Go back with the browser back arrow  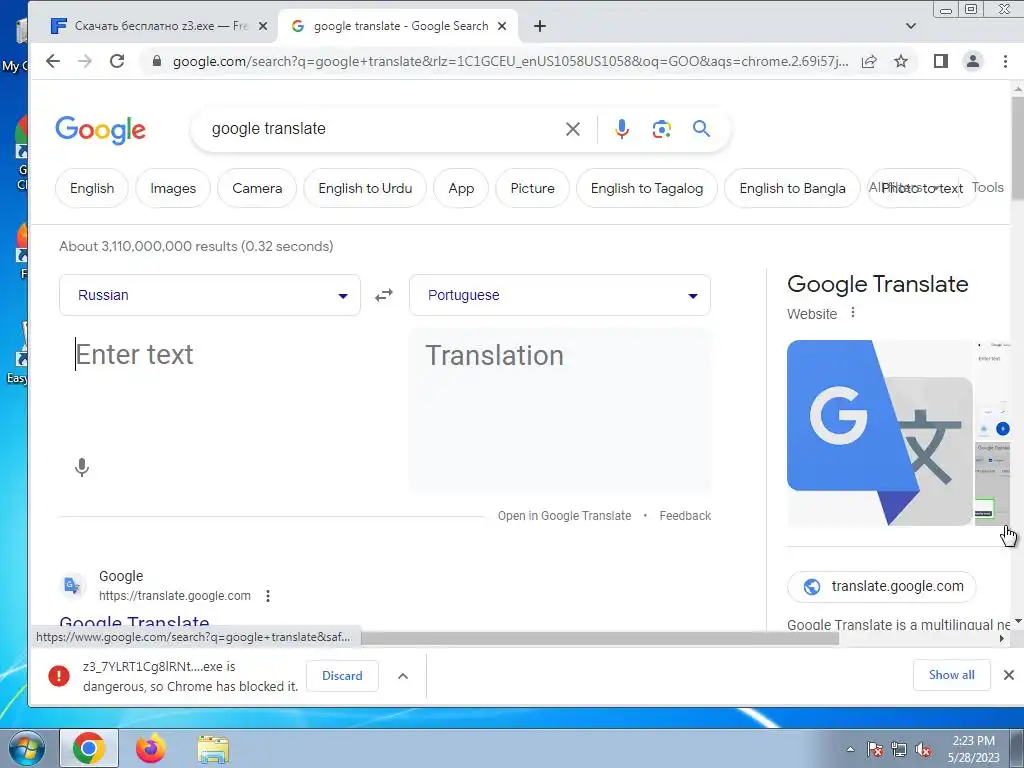click(53, 61)
